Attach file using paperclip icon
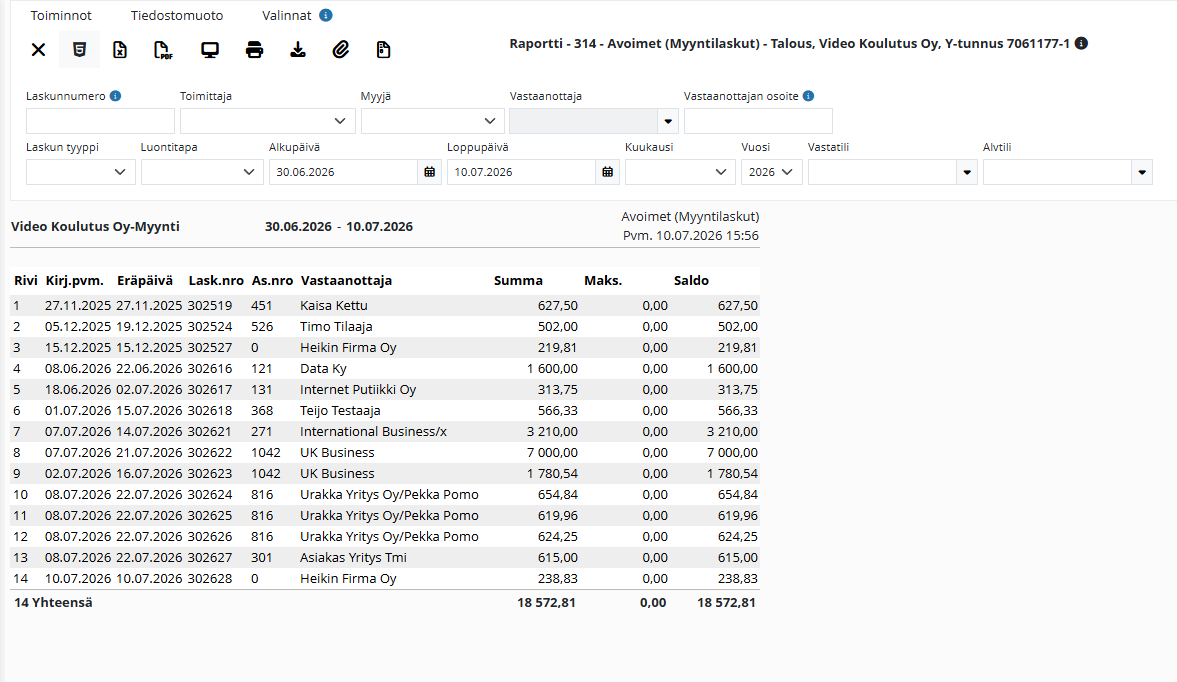The image size is (1177, 682). [x=341, y=50]
